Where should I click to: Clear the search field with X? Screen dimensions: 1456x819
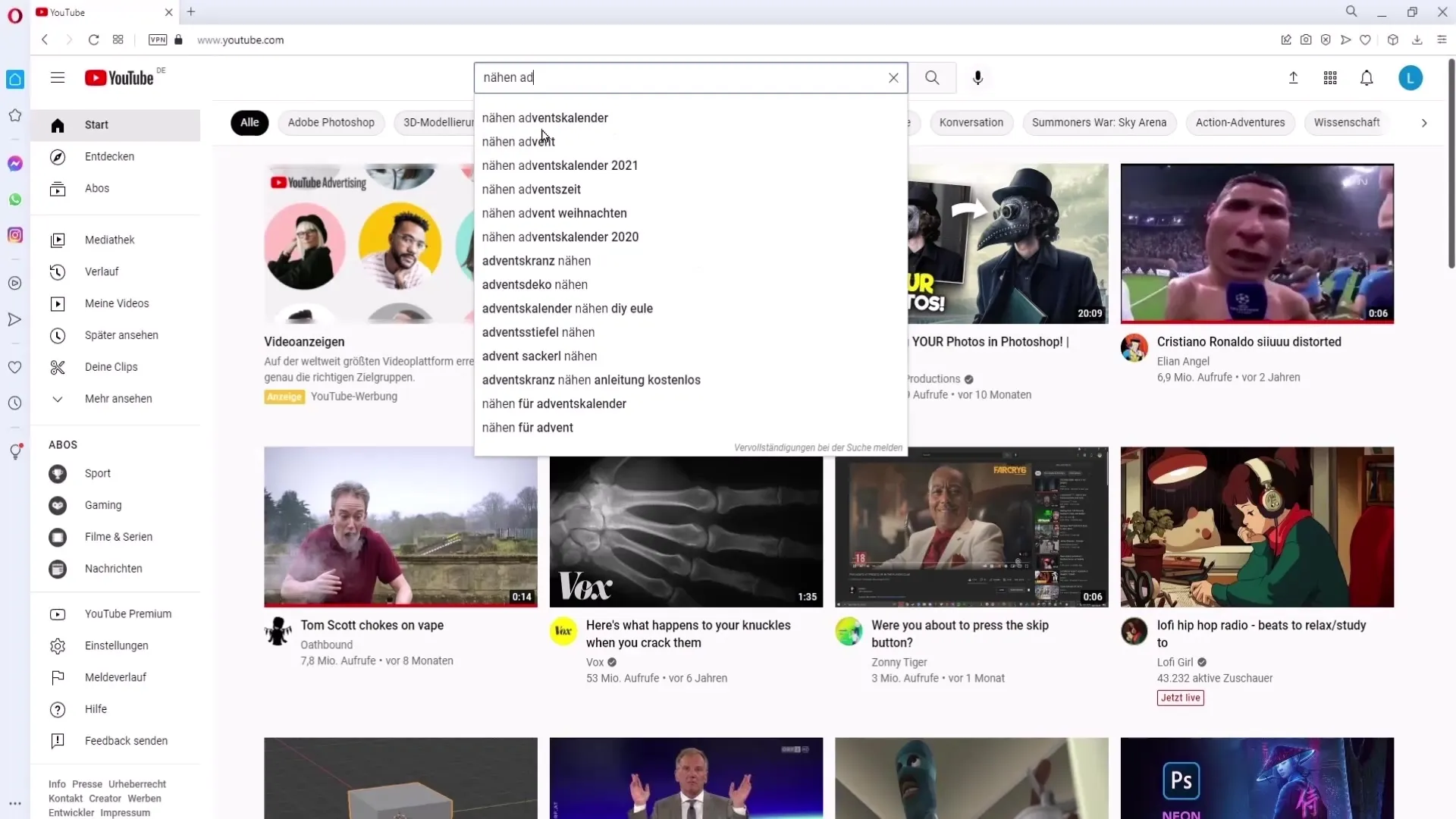click(x=893, y=77)
